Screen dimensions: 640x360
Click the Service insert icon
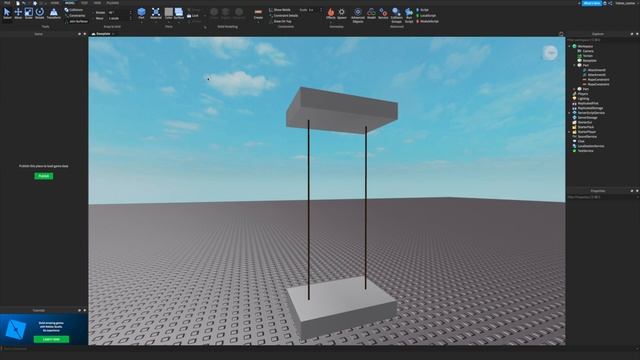(x=383, y=13)
